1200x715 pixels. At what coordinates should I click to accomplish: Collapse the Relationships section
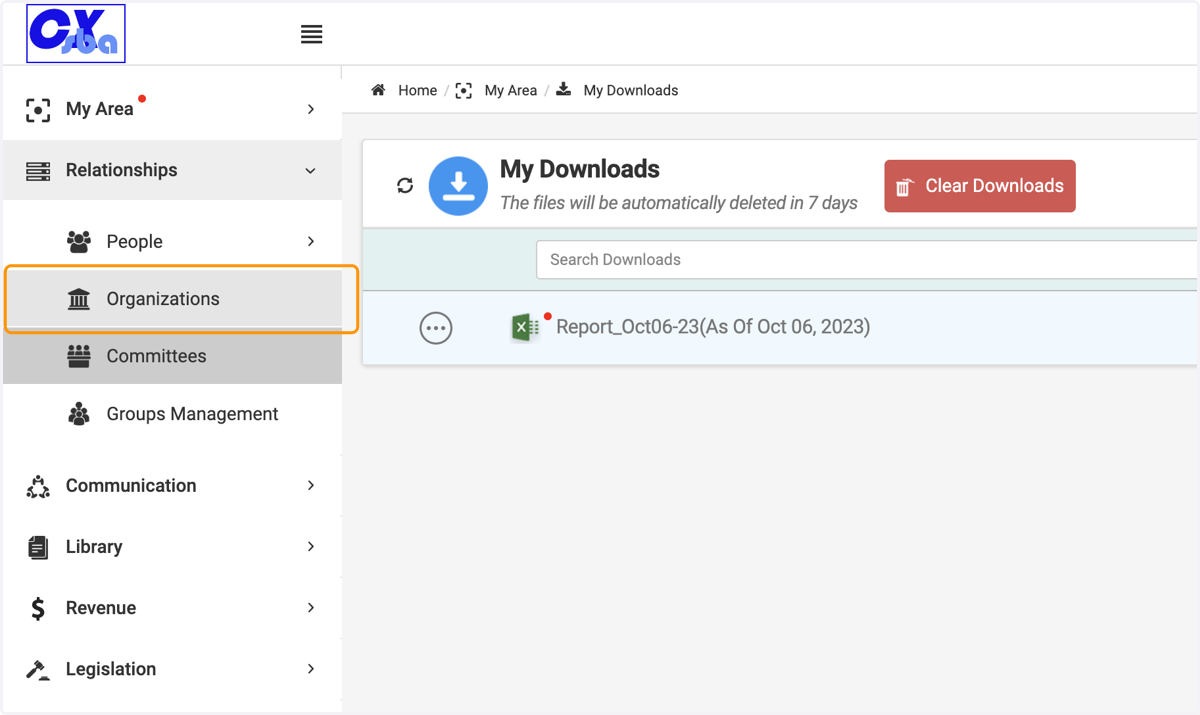point(311,171)
